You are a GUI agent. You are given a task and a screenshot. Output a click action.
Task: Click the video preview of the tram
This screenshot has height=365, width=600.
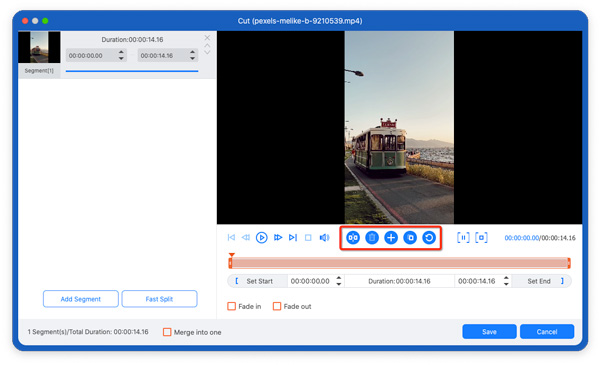(x=399, y=127)
